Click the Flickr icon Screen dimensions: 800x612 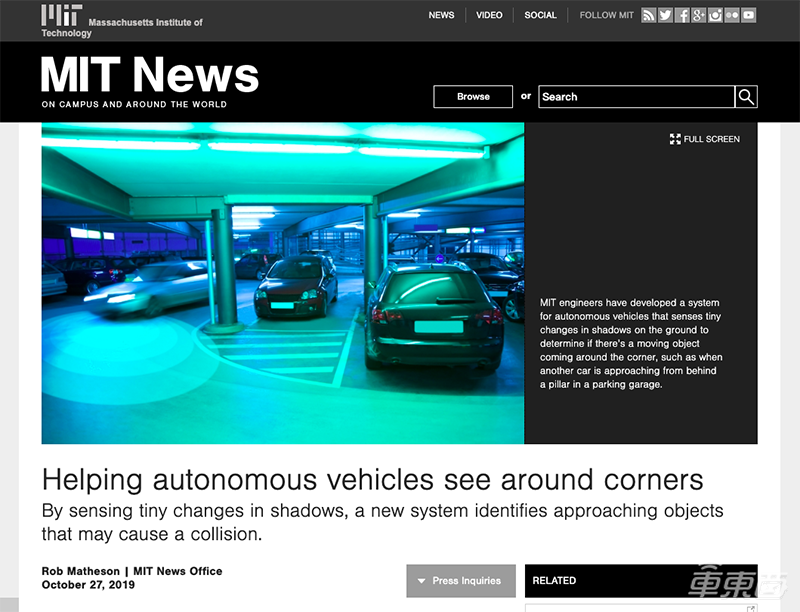click(x=732, y=15)
